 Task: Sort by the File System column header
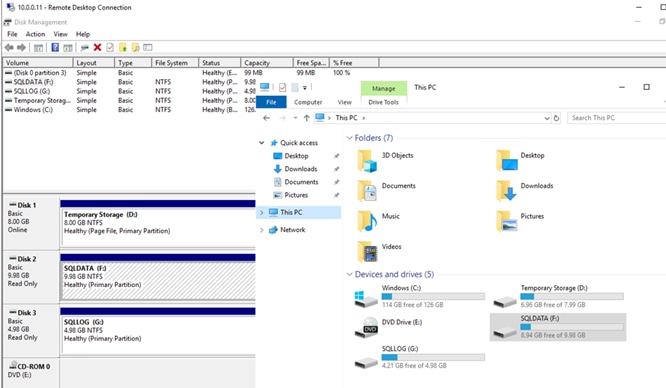175,62
